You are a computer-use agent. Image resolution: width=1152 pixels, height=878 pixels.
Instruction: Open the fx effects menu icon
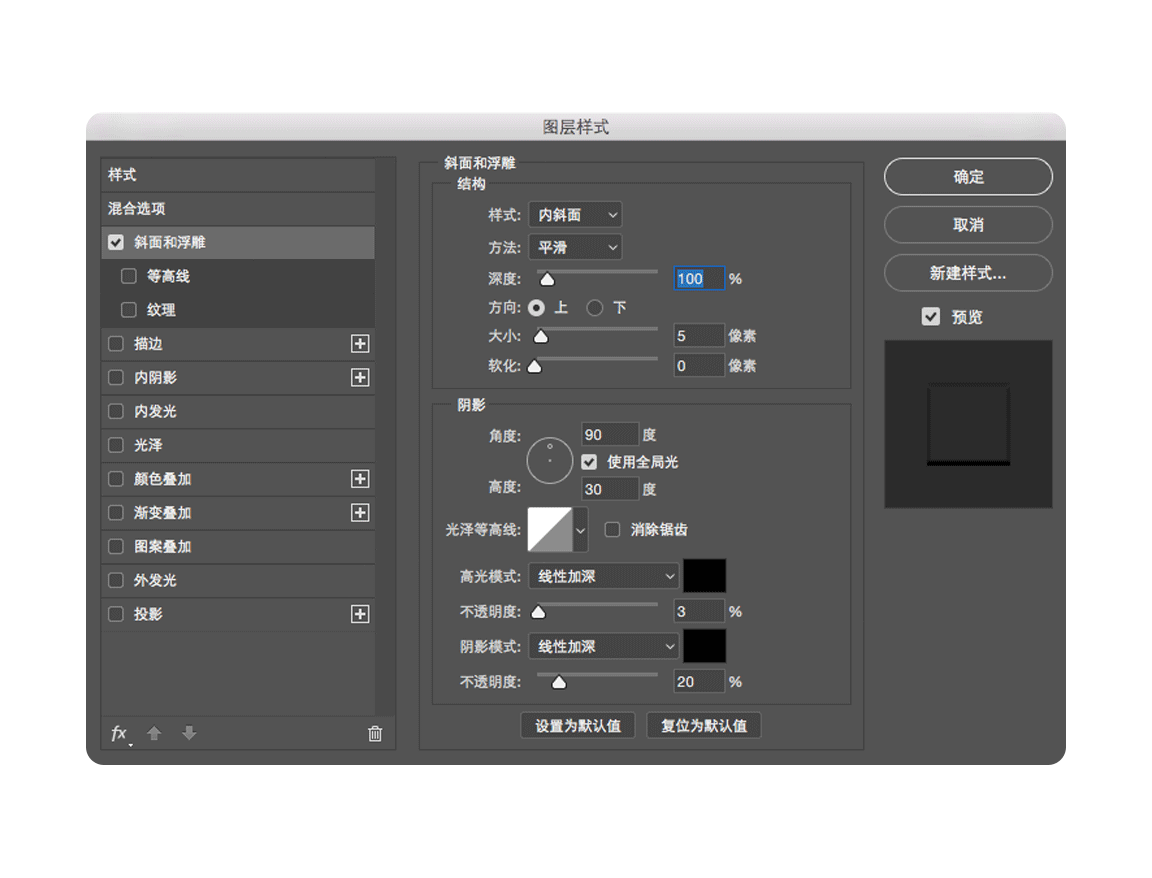tap(120, 733)
